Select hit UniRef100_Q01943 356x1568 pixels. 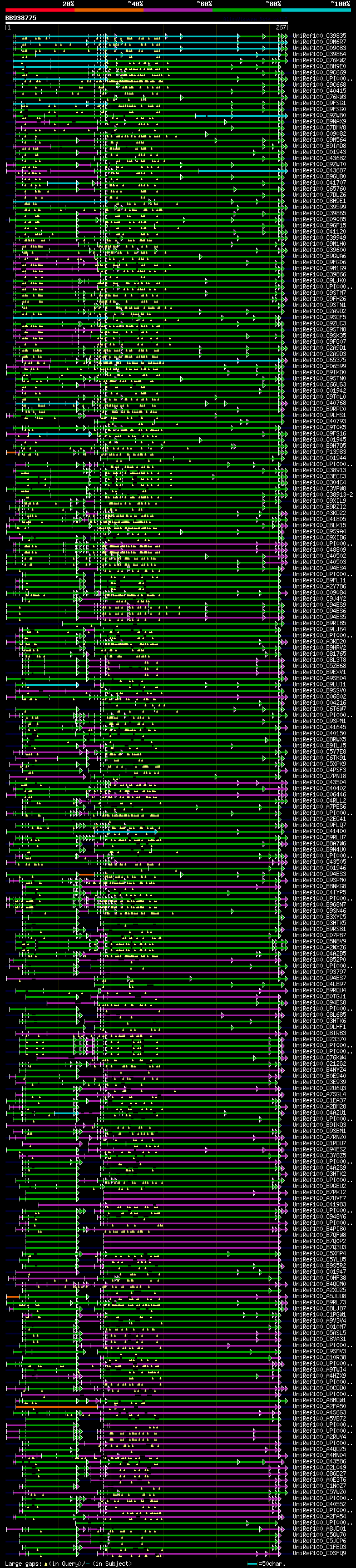pyautogui.click(x=319, y=152)
